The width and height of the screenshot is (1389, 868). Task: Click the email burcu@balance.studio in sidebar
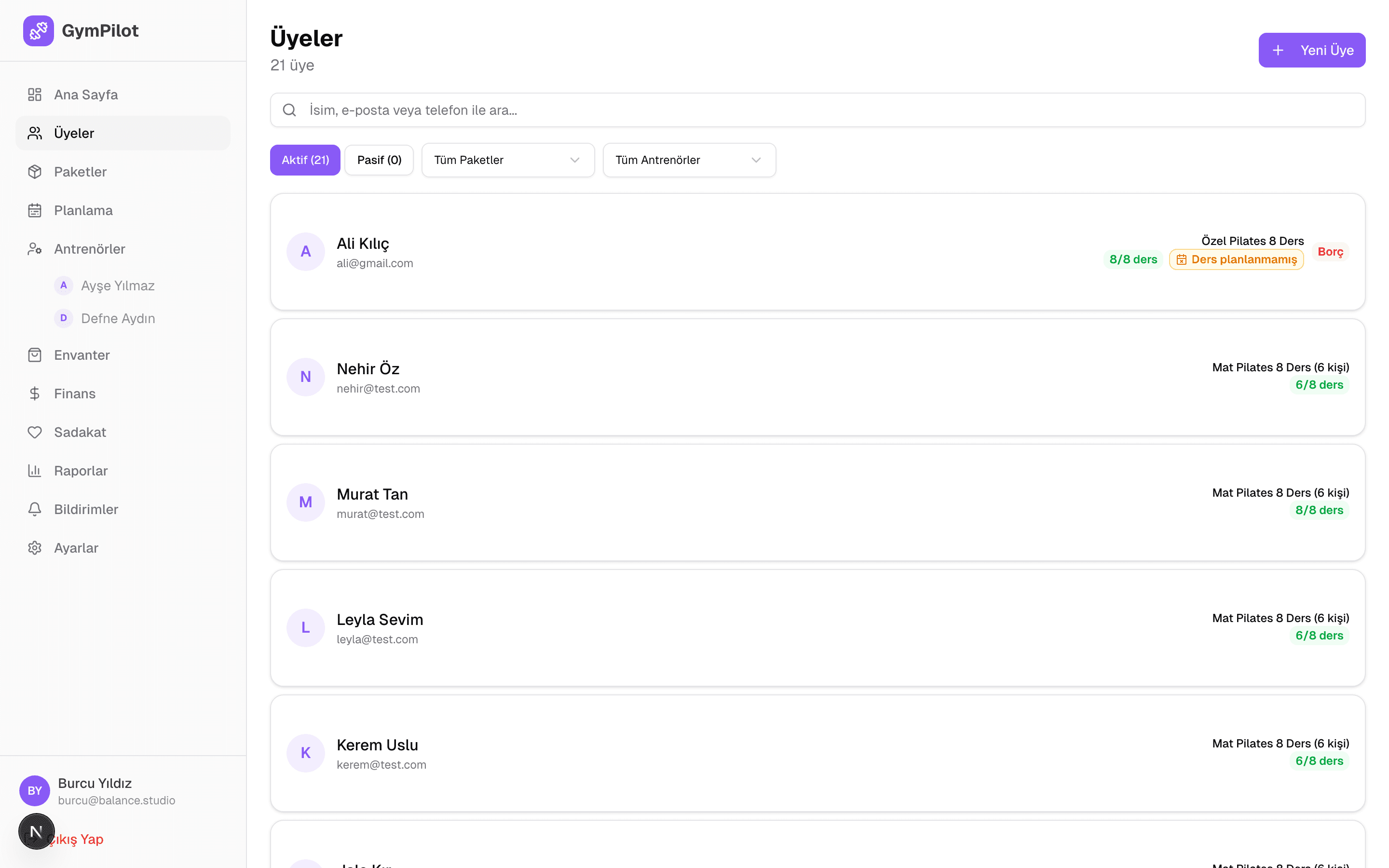[x=117, y=800]
